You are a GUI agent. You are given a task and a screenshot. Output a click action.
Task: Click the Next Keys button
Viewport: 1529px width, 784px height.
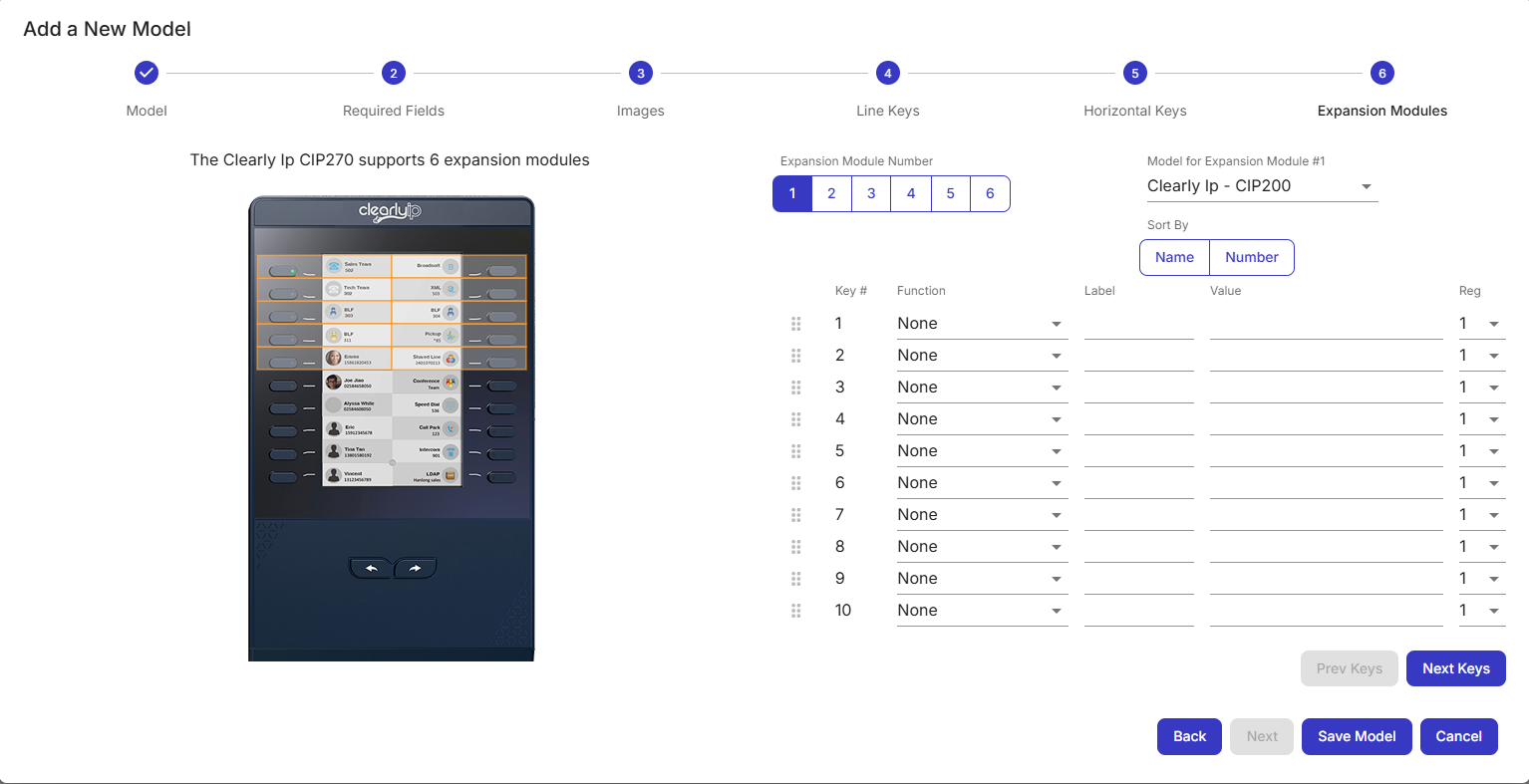[1456, 668]
